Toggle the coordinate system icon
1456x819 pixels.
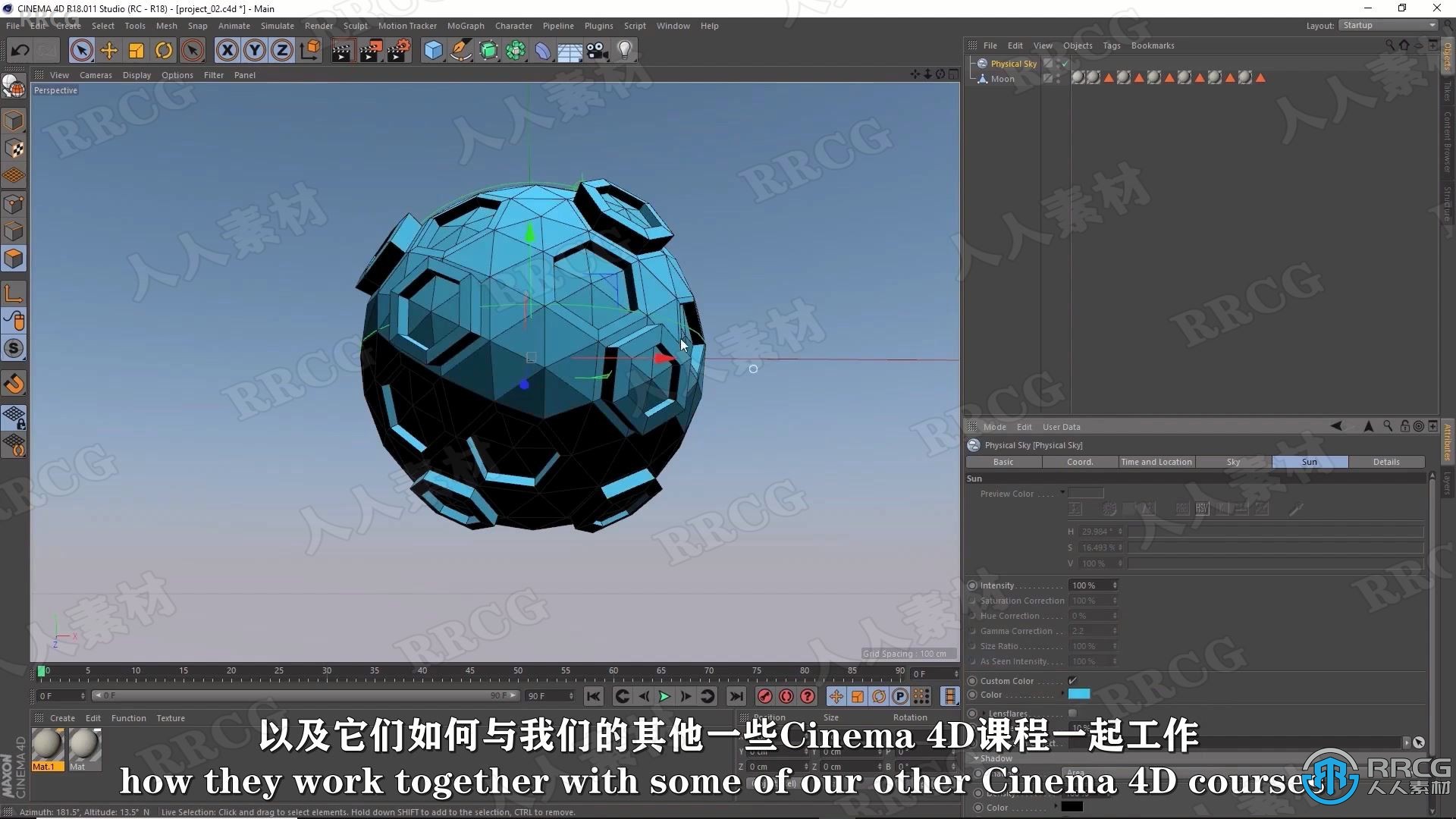coord(309,51)
